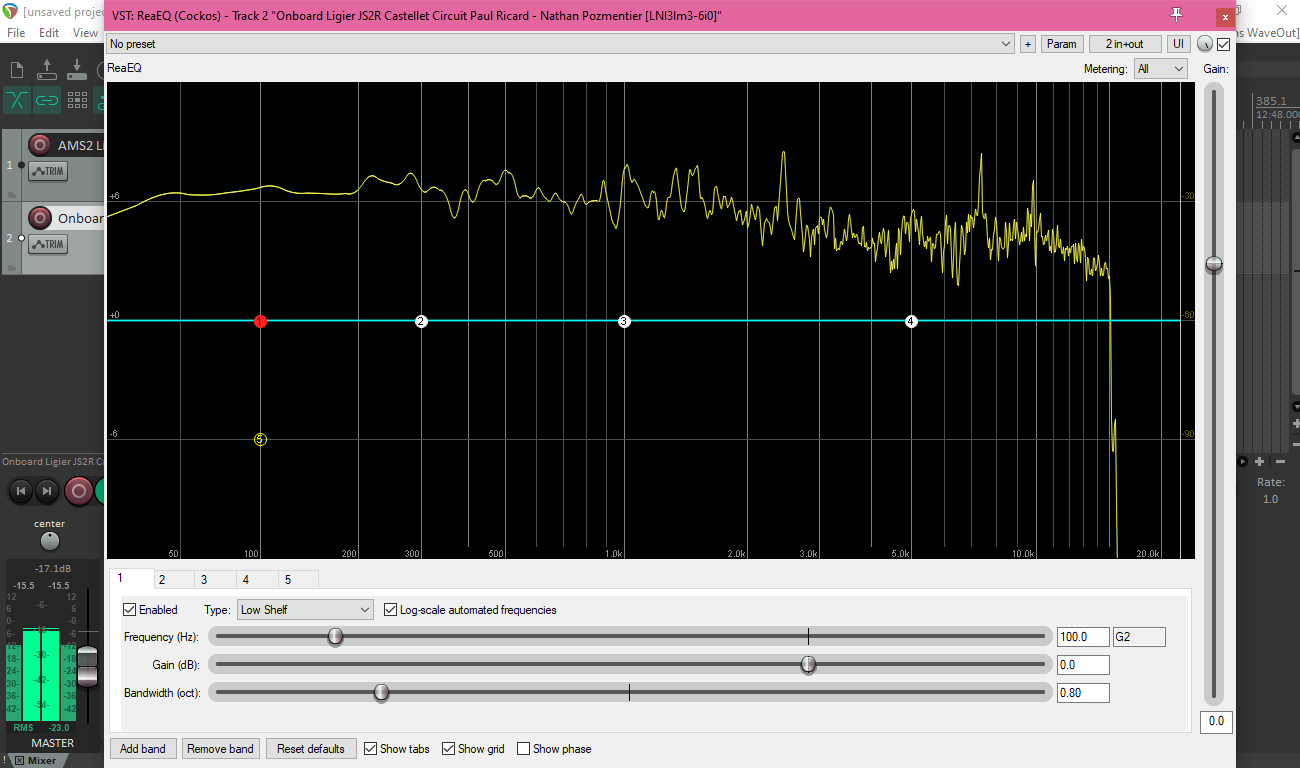Open the band Type Low Shelf dropdown

click(305, 610)
